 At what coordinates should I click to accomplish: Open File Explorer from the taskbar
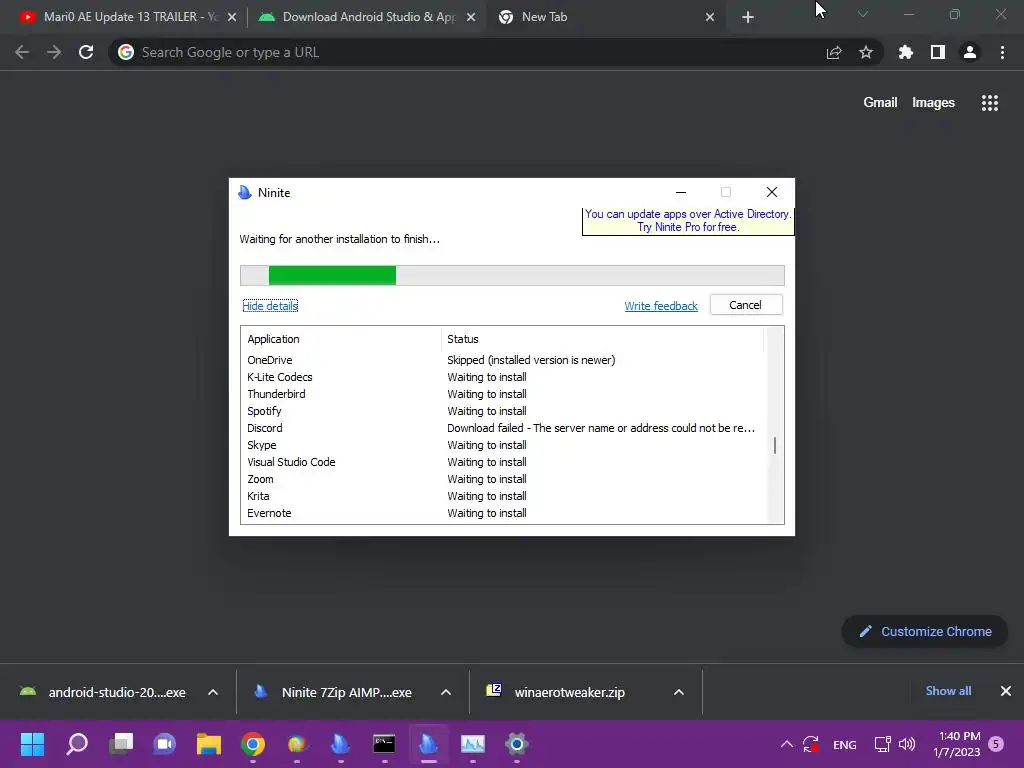click(x=209, y=744)
